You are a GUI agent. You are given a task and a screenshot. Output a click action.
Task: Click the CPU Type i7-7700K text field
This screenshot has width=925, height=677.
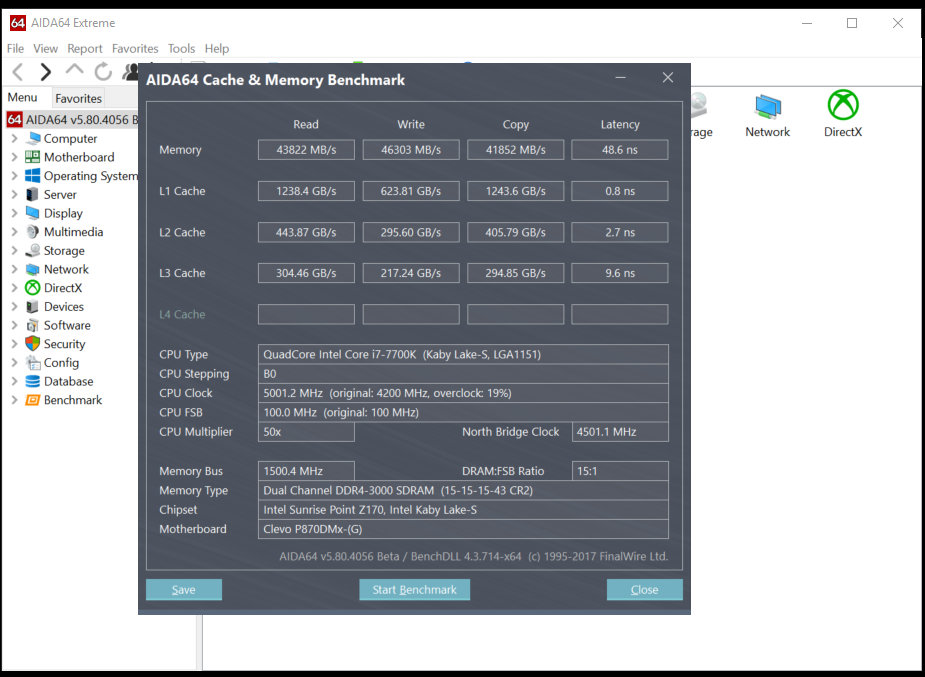click(x=463, y=354)
